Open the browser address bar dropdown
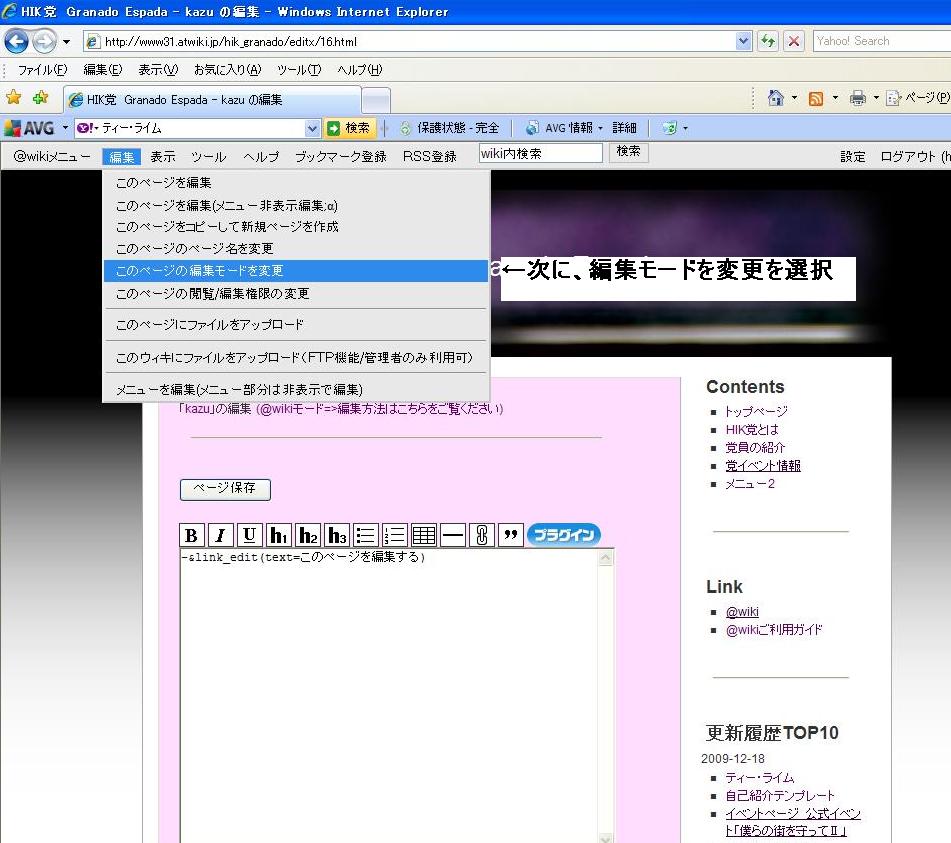Screen dimensions: 951x843 point(743,42)
